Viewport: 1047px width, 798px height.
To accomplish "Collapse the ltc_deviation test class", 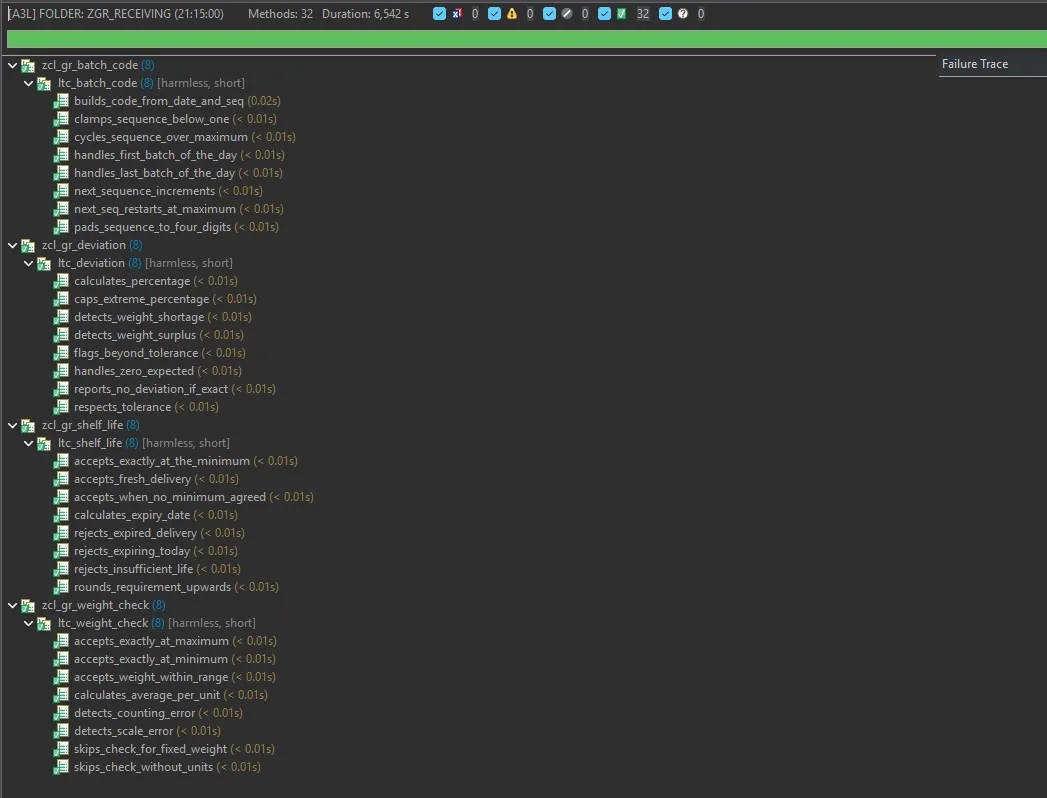I will point(29,264).
